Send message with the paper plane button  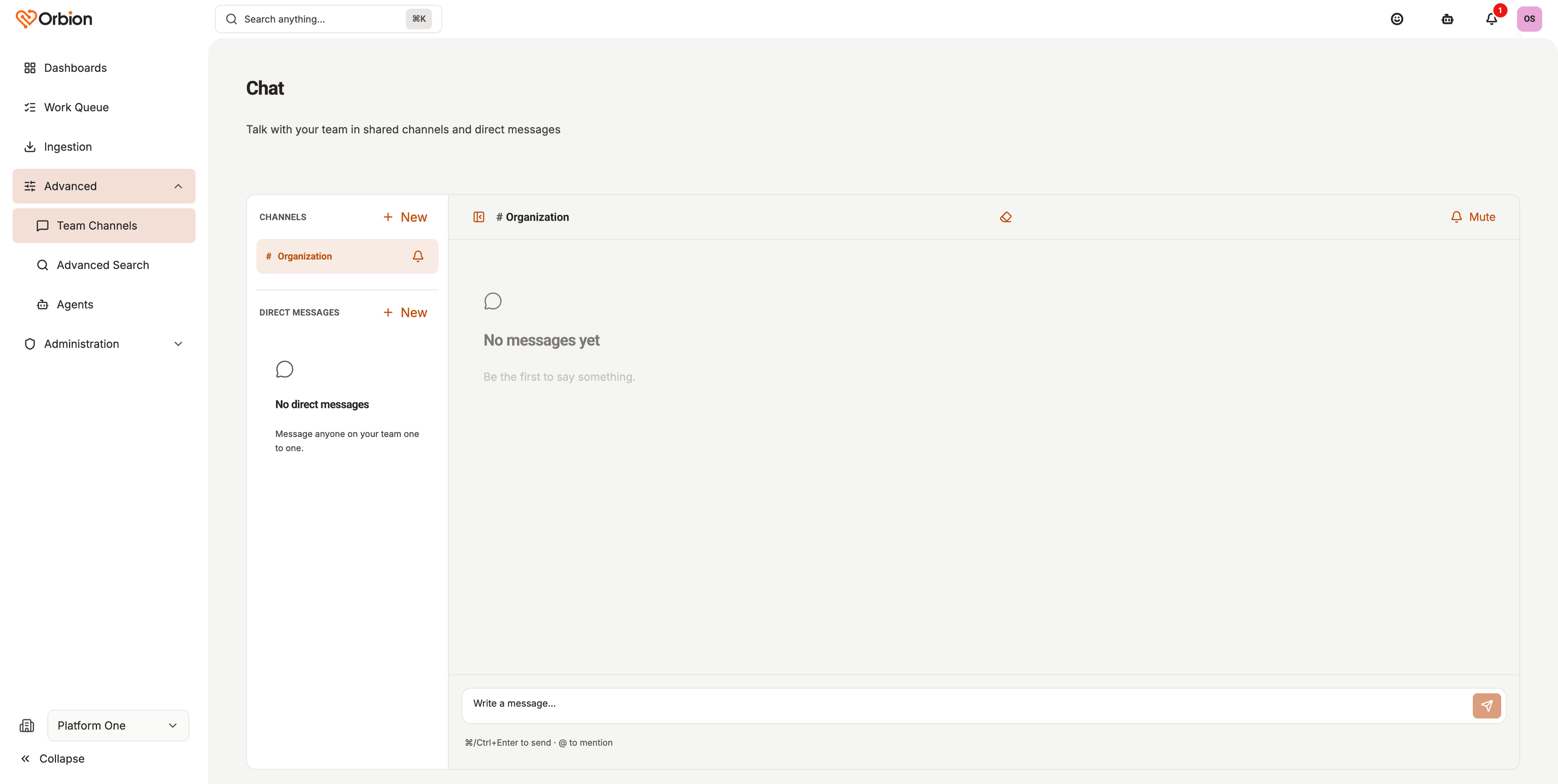pyautogui.click(x=1487, y=705)
